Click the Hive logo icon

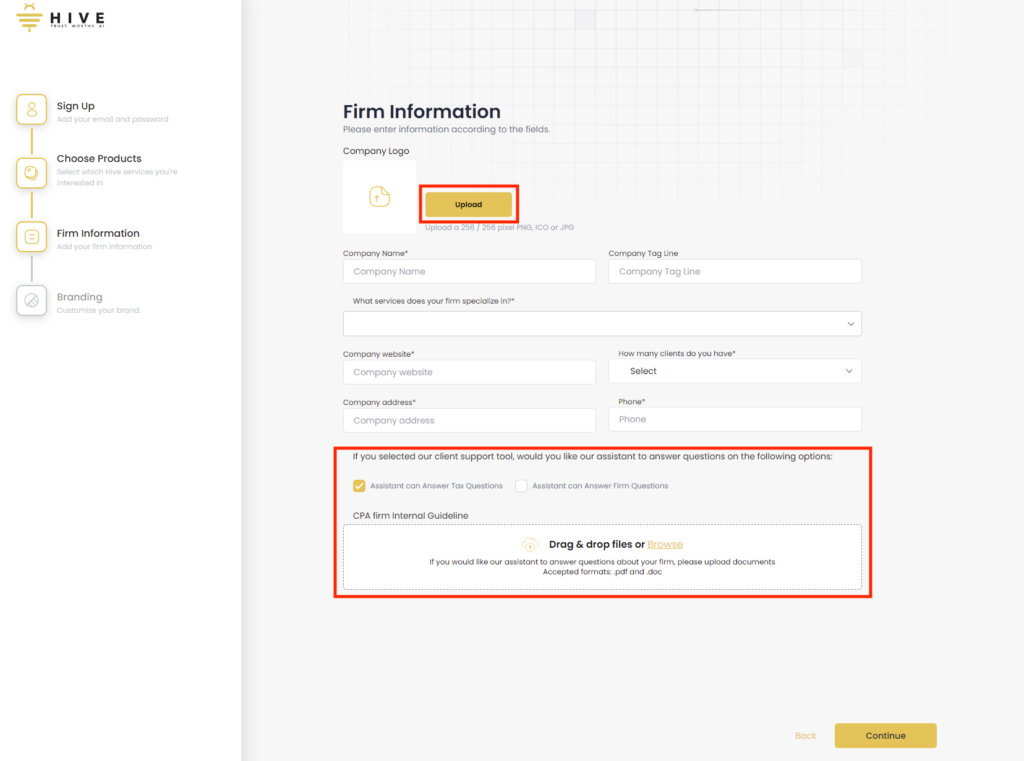(30, 18)
